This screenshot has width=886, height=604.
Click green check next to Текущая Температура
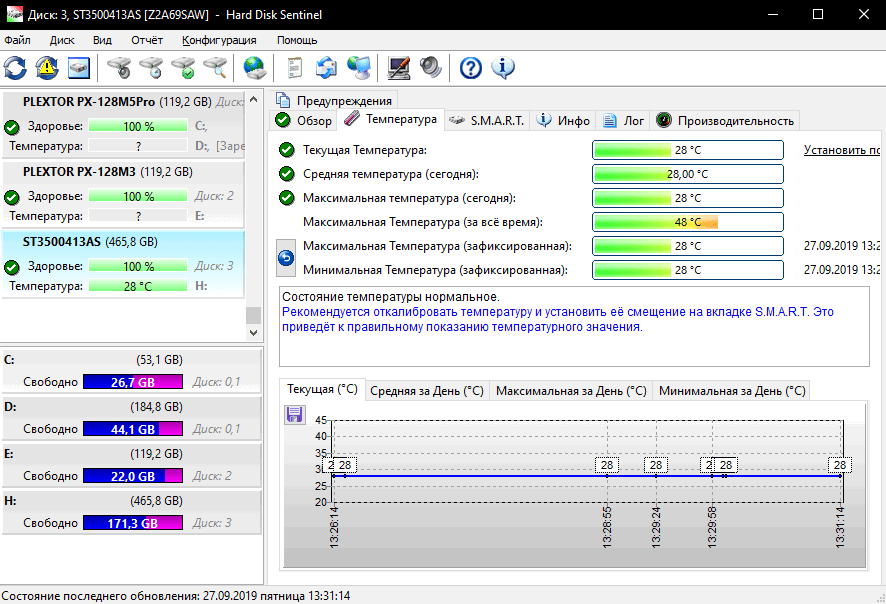click(x=287, y=150)
